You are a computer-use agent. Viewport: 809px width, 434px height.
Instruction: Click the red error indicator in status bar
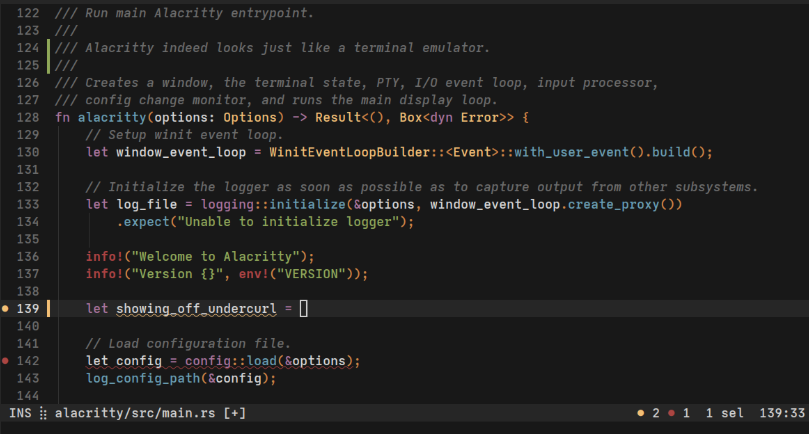671,413
